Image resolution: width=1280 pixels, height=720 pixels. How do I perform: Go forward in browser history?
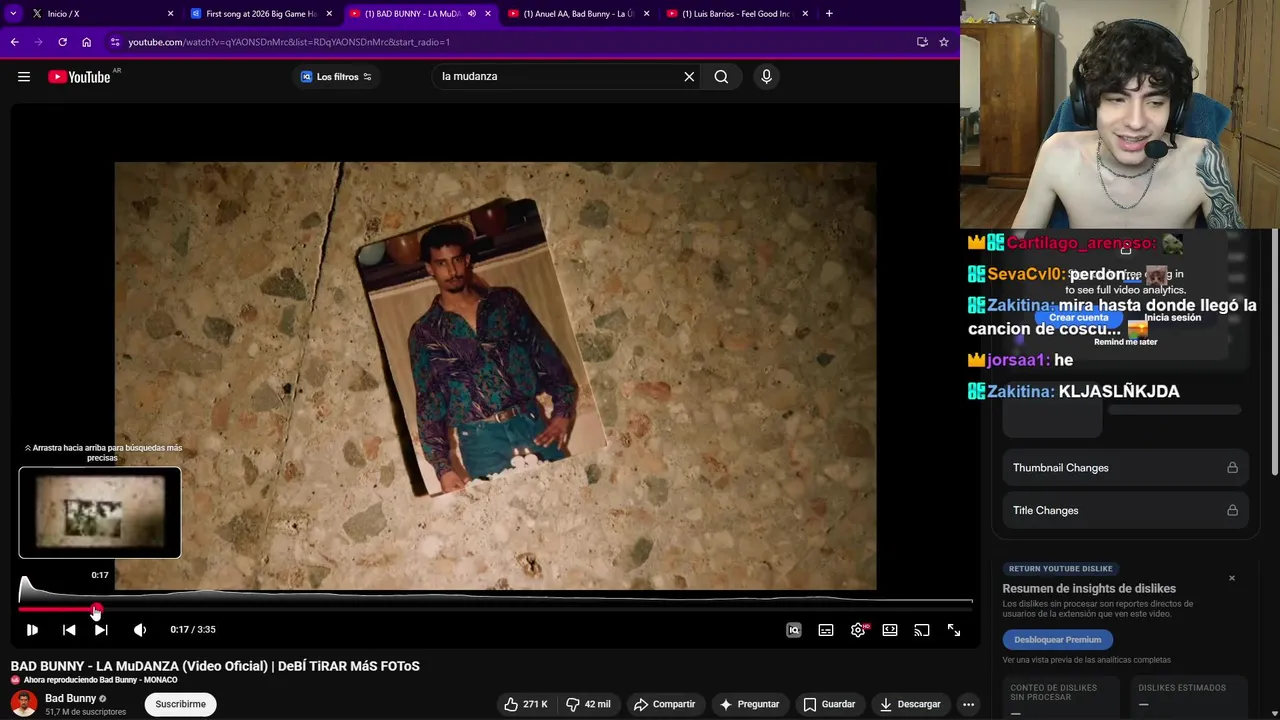[x=38, y=42]
